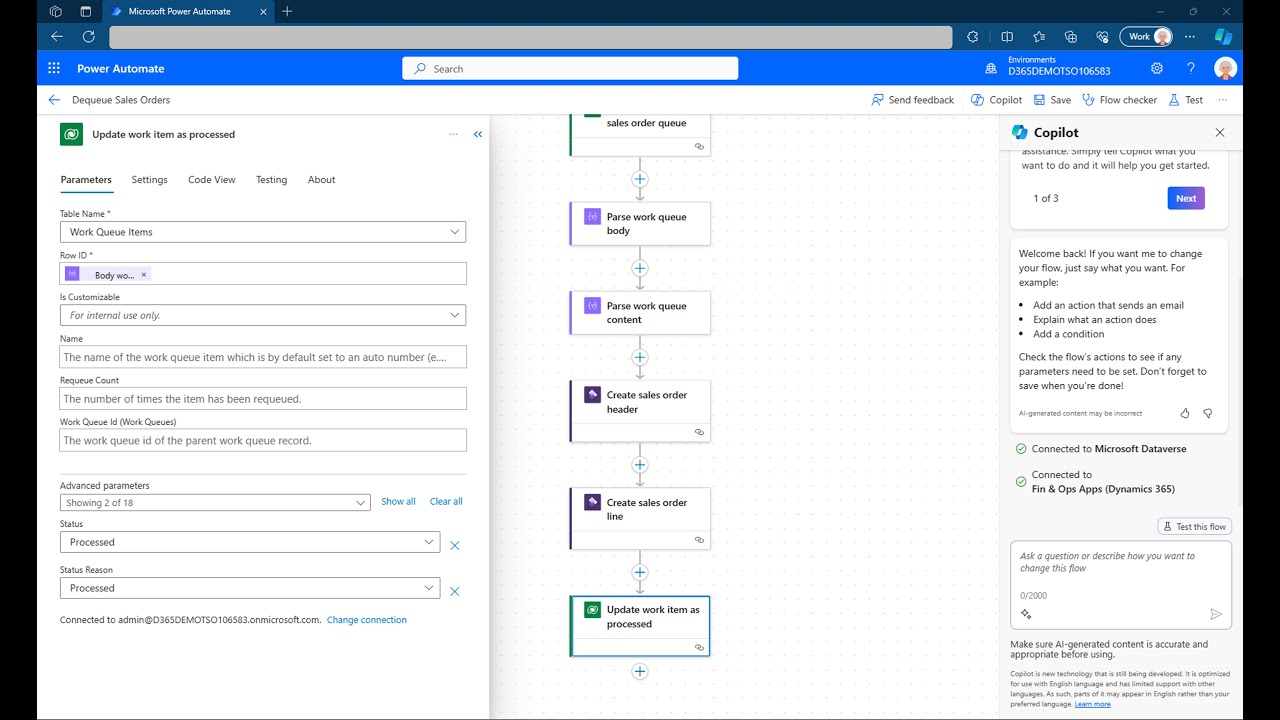Click the Change connection link
Image resolution: width=1280 pixels, height=720 pixels.
(367, 620)
